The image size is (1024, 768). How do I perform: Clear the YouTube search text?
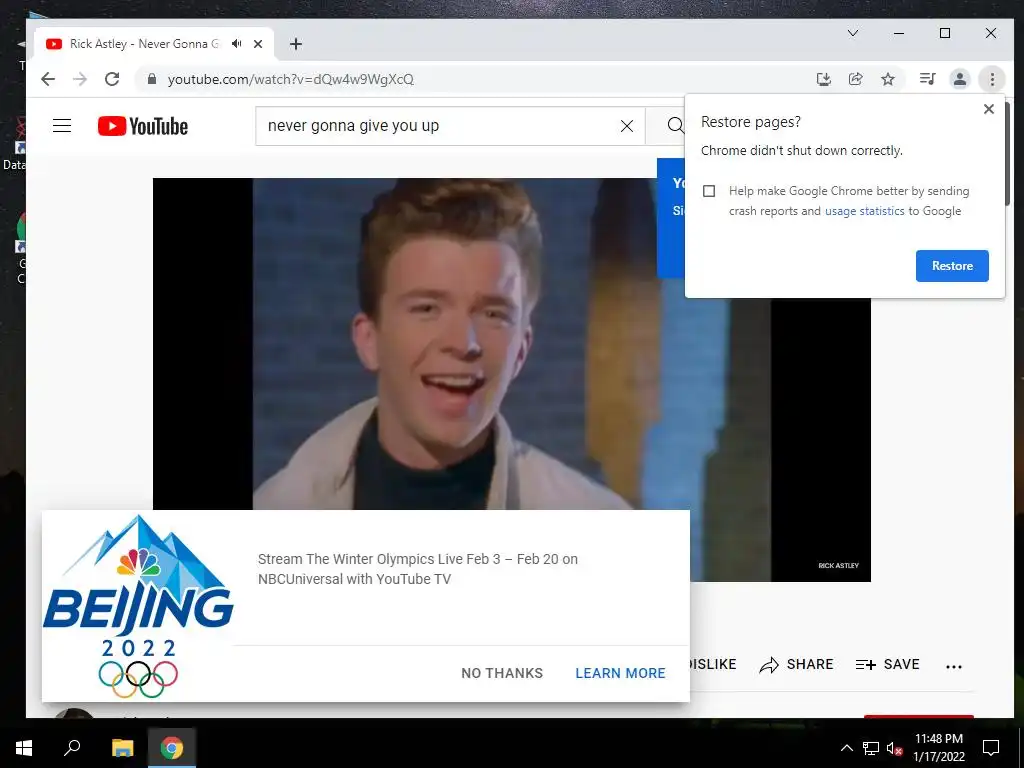627,126
